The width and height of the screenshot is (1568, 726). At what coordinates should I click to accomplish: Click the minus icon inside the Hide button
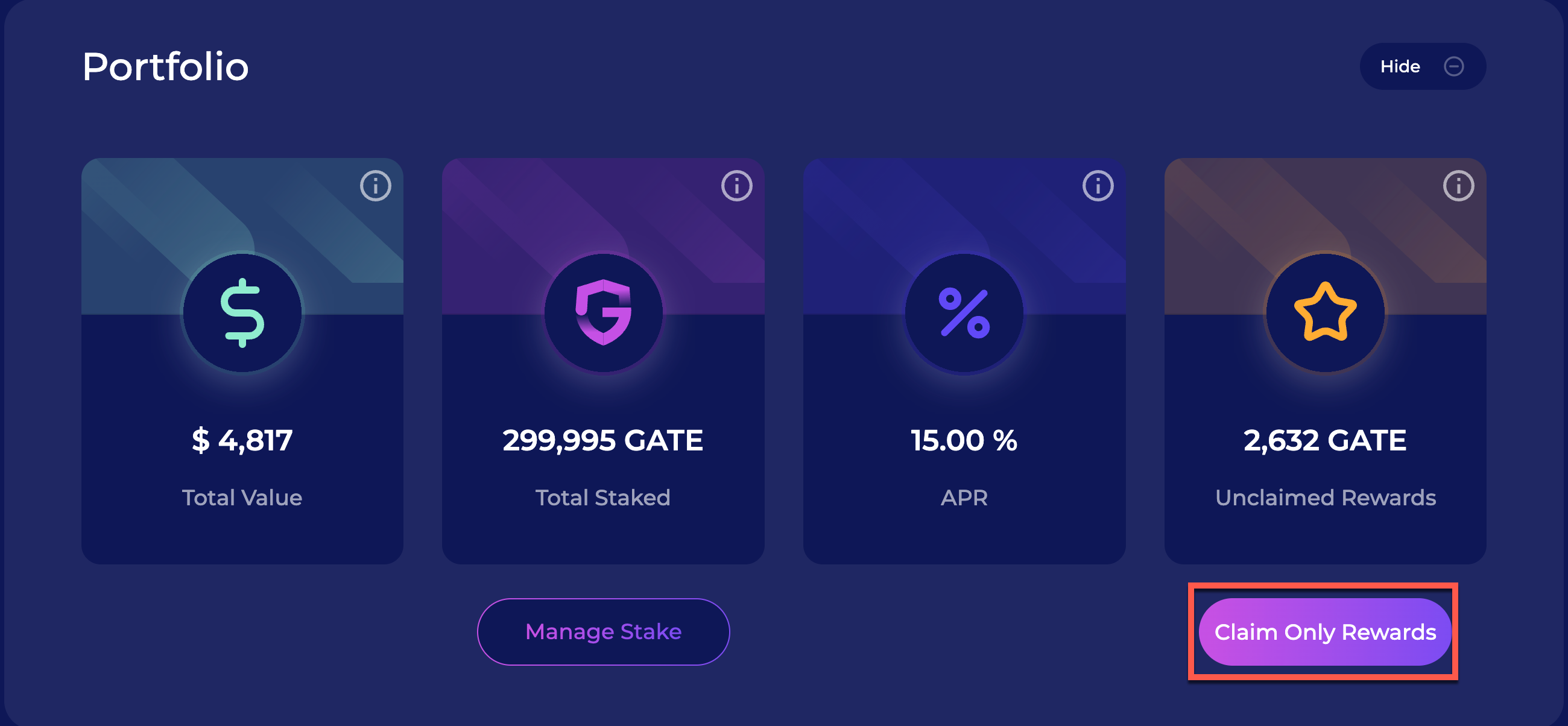[1453, 66]
